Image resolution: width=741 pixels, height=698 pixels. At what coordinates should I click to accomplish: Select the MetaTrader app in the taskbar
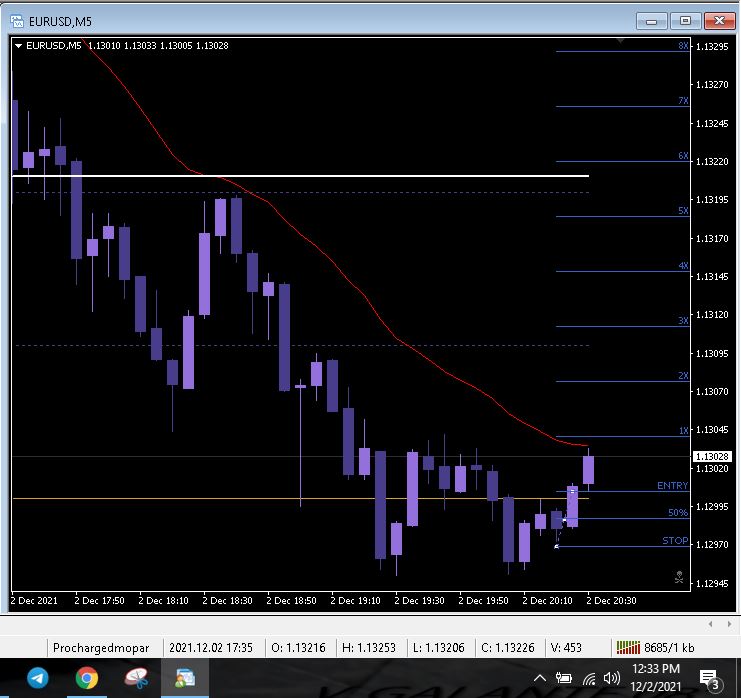(185, 678)
